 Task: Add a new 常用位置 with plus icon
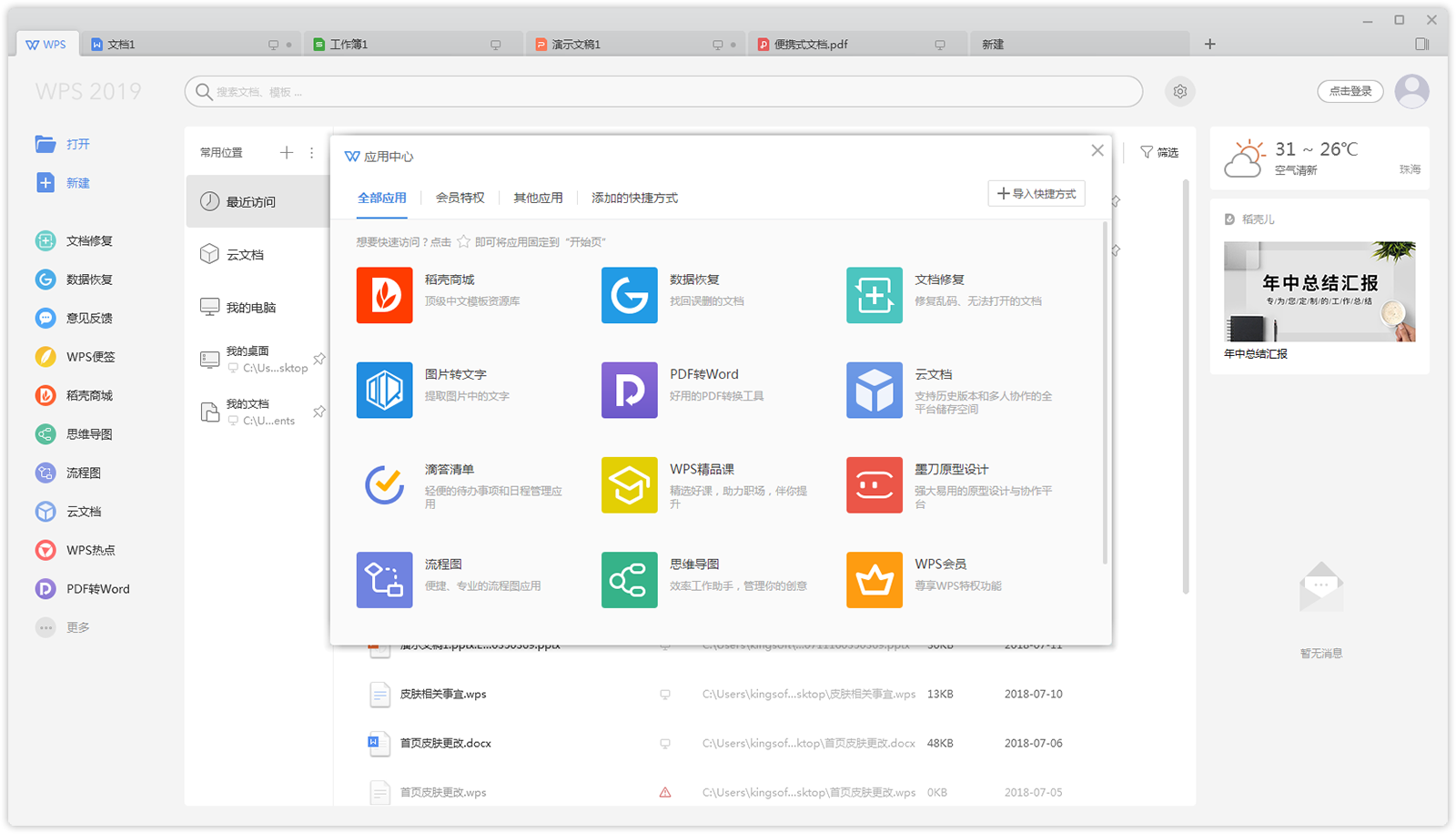click(287, 152)
